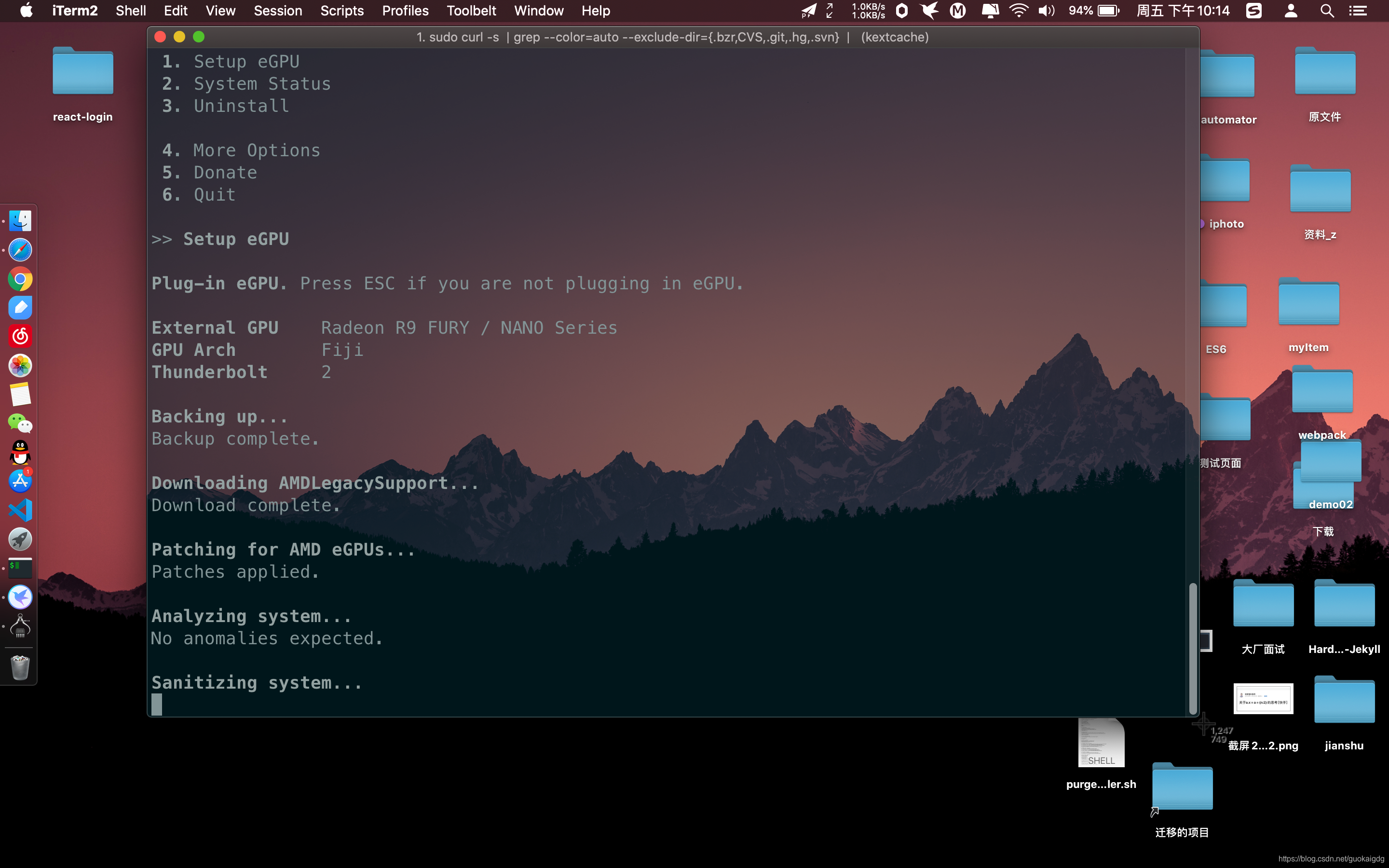Expand the Scripts menu

tap(341, 11)
